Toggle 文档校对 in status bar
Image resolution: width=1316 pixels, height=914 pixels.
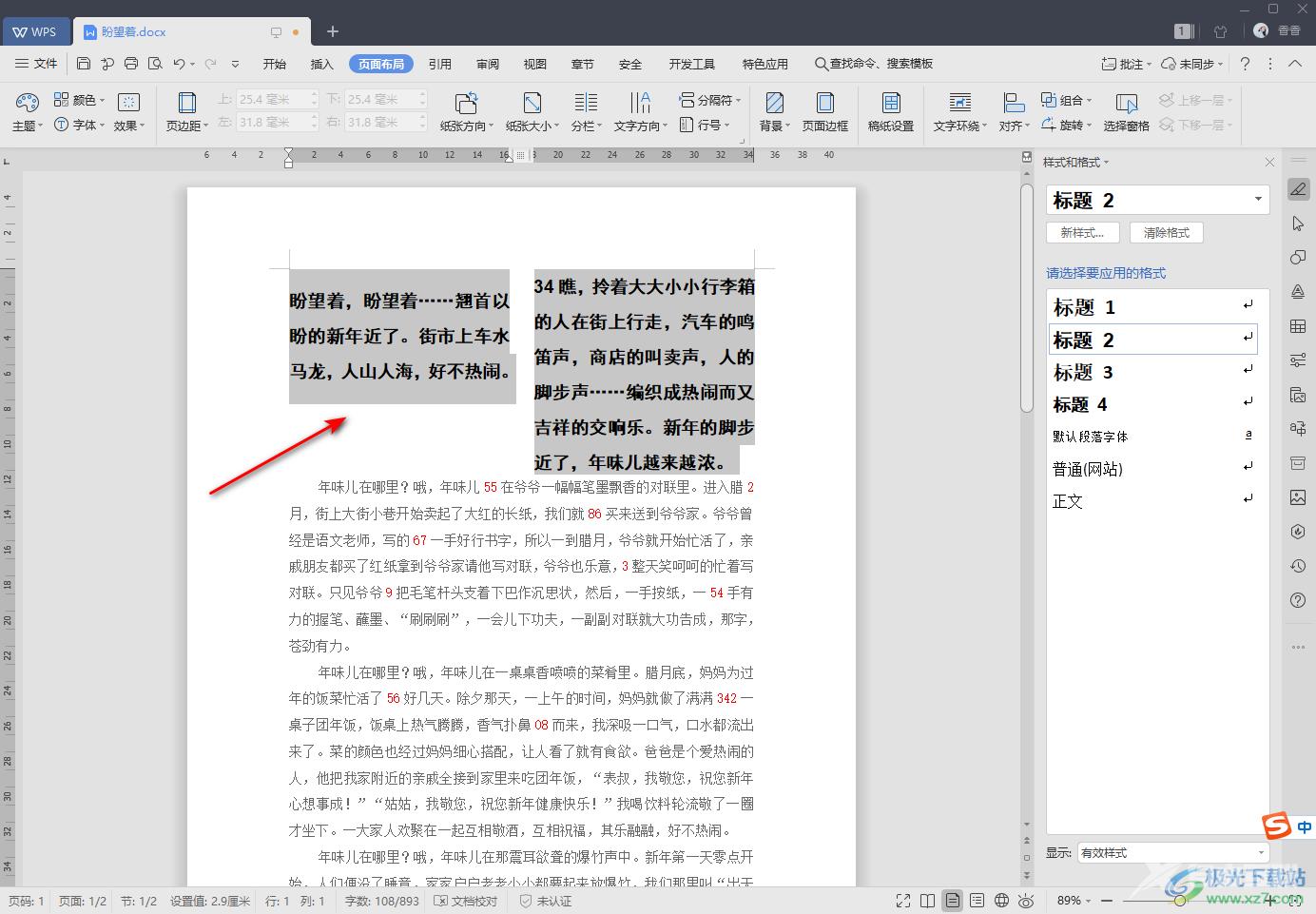point(466,901)
